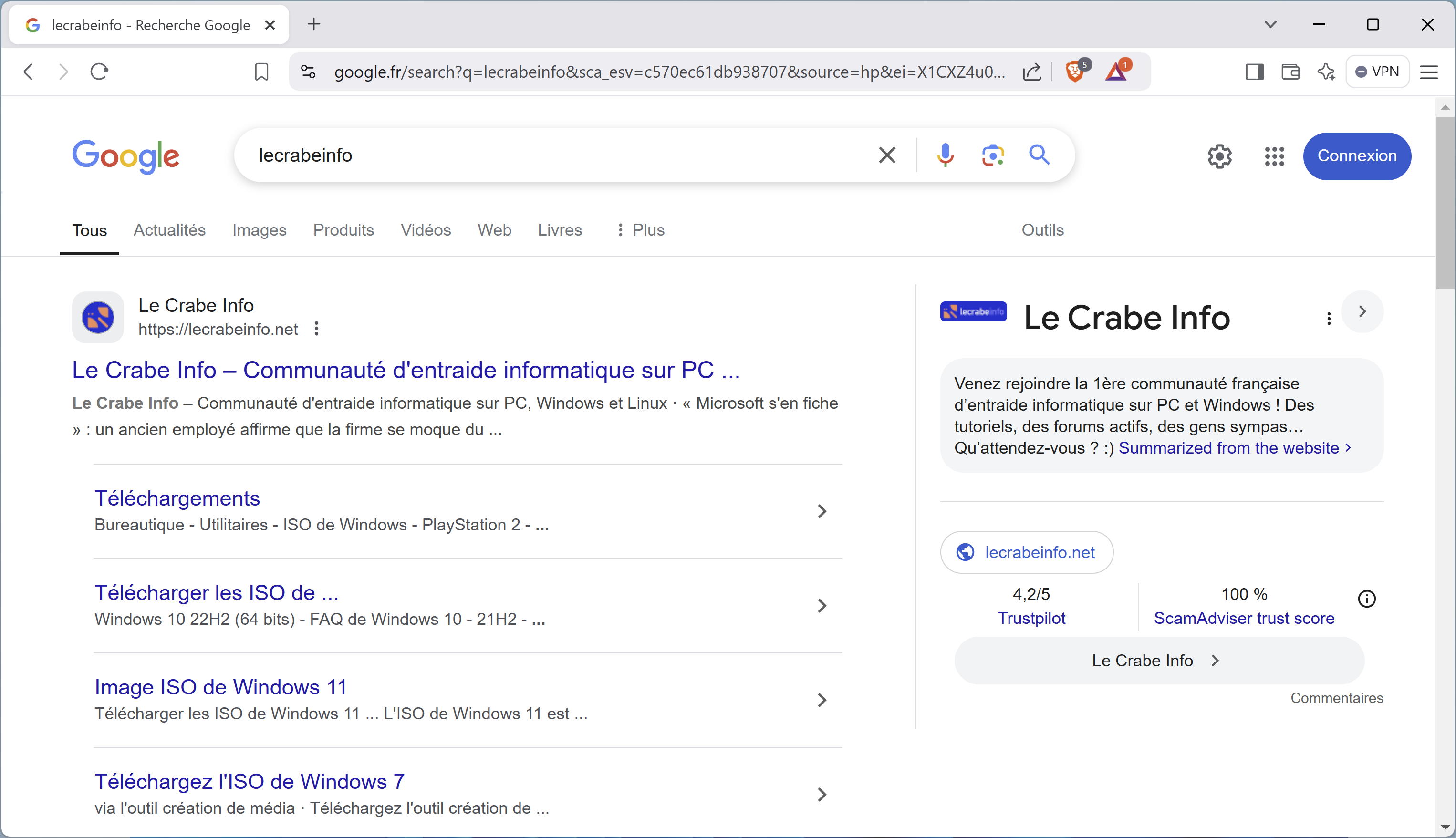Click the Connexion sign-in button
The height and width of the screenshot is (838, 1456).
point(1356,156)
